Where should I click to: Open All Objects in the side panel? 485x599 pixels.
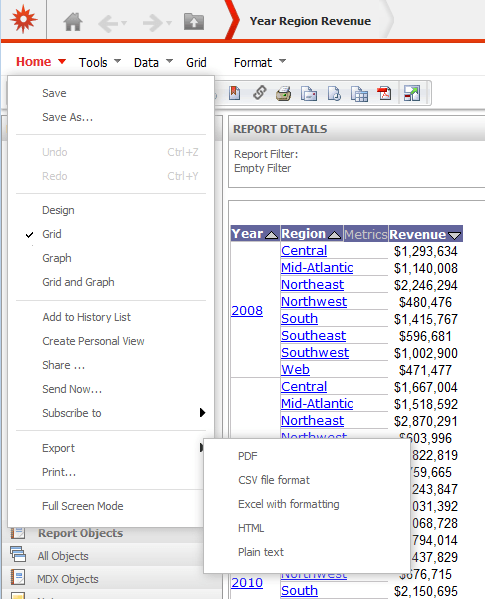(63, 556)
